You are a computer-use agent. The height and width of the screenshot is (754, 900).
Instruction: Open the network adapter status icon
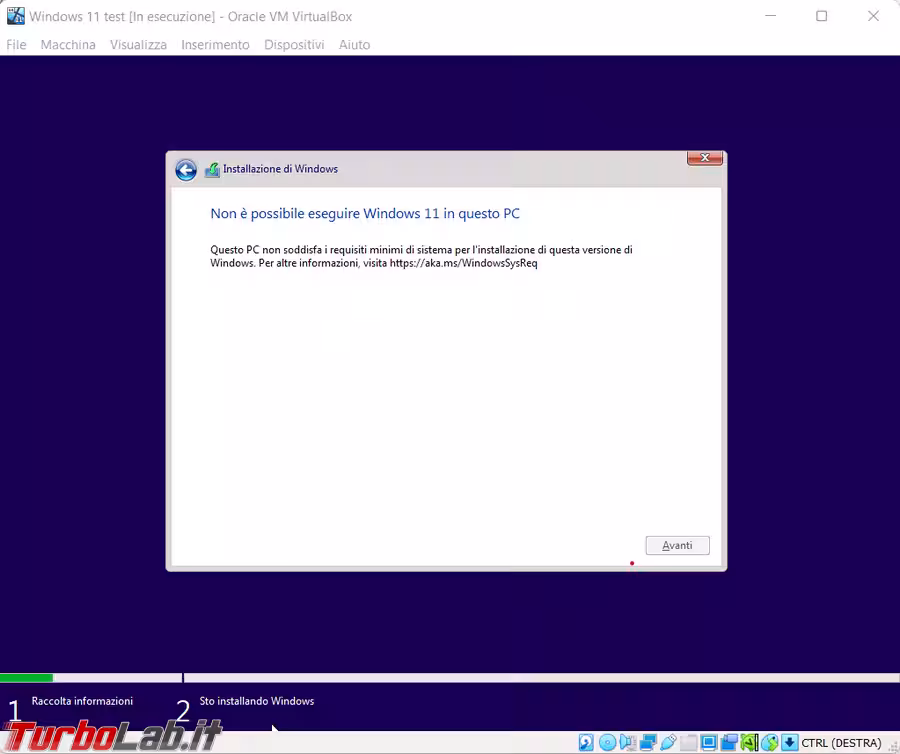(648, 743)
